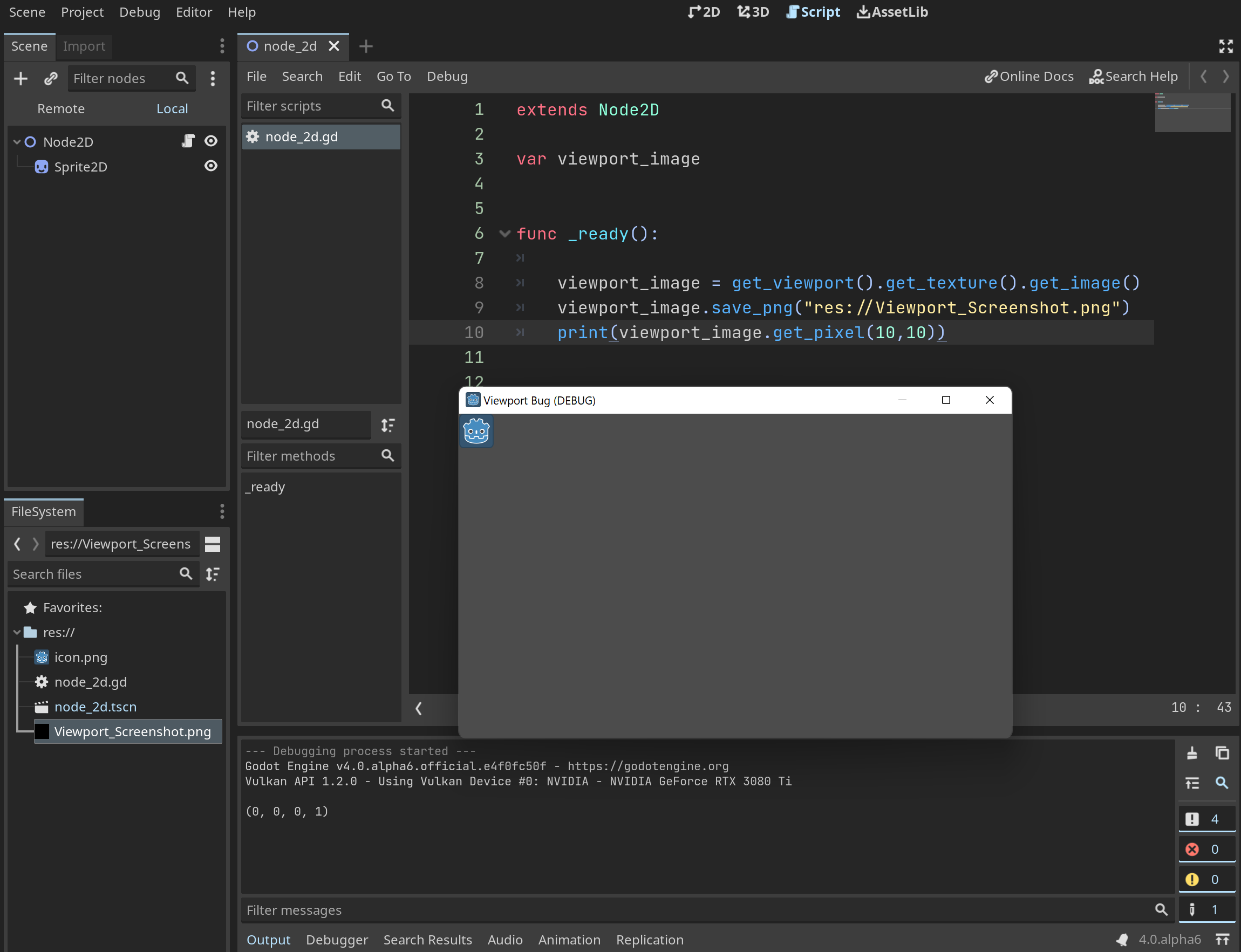Click the Filter messages input field

tap(680, 909)
